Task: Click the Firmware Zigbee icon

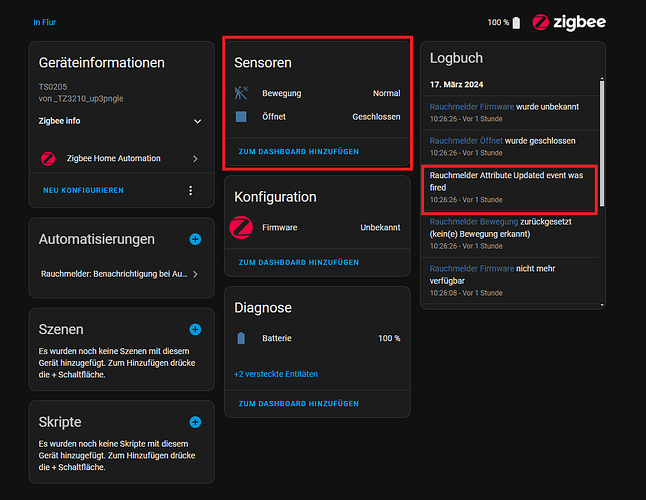Action: (x=241, y=227)
